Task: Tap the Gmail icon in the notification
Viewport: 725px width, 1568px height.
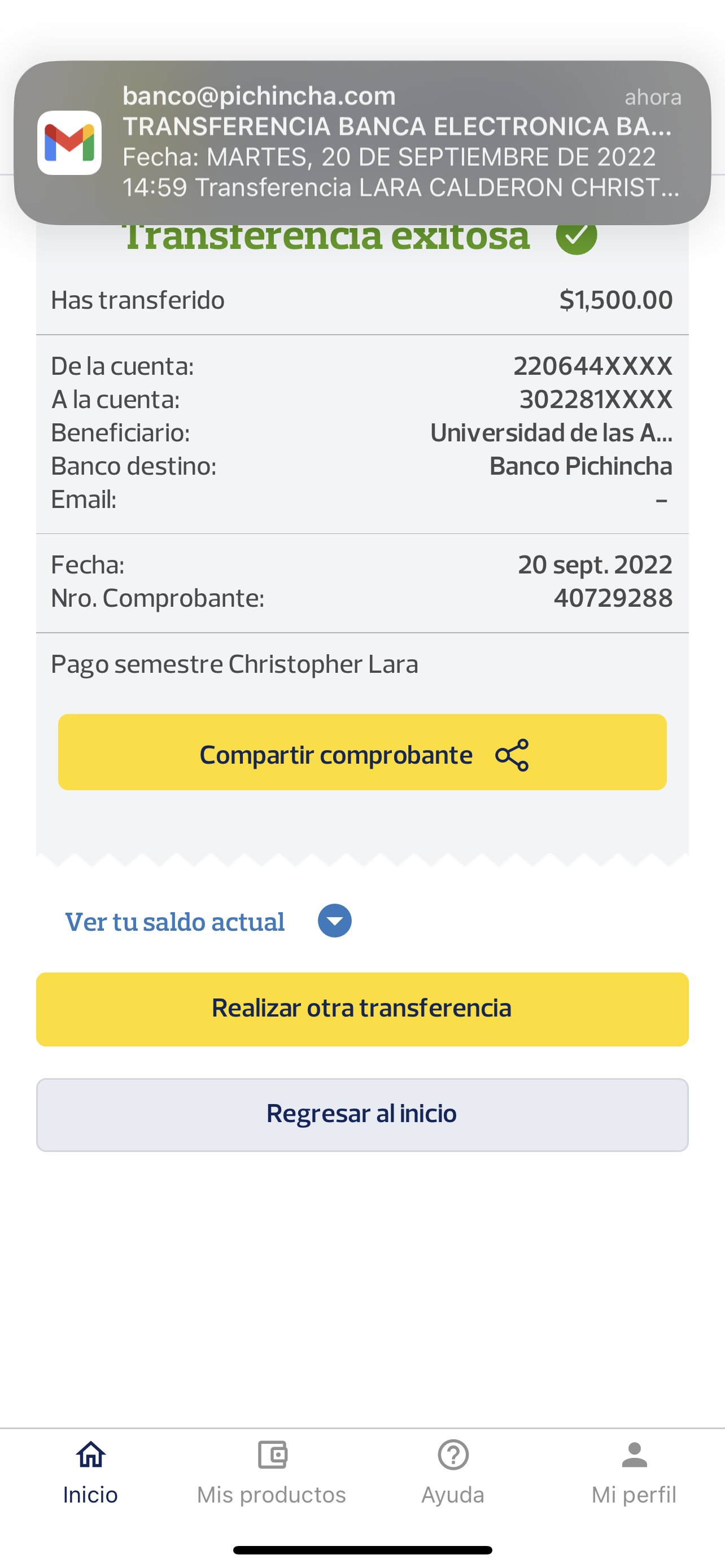Action: click(69, 142)
